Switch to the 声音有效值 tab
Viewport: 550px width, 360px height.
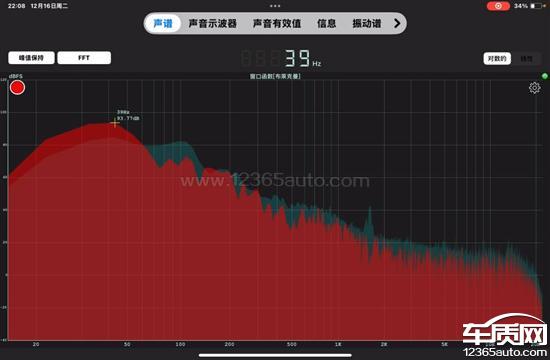277,24
